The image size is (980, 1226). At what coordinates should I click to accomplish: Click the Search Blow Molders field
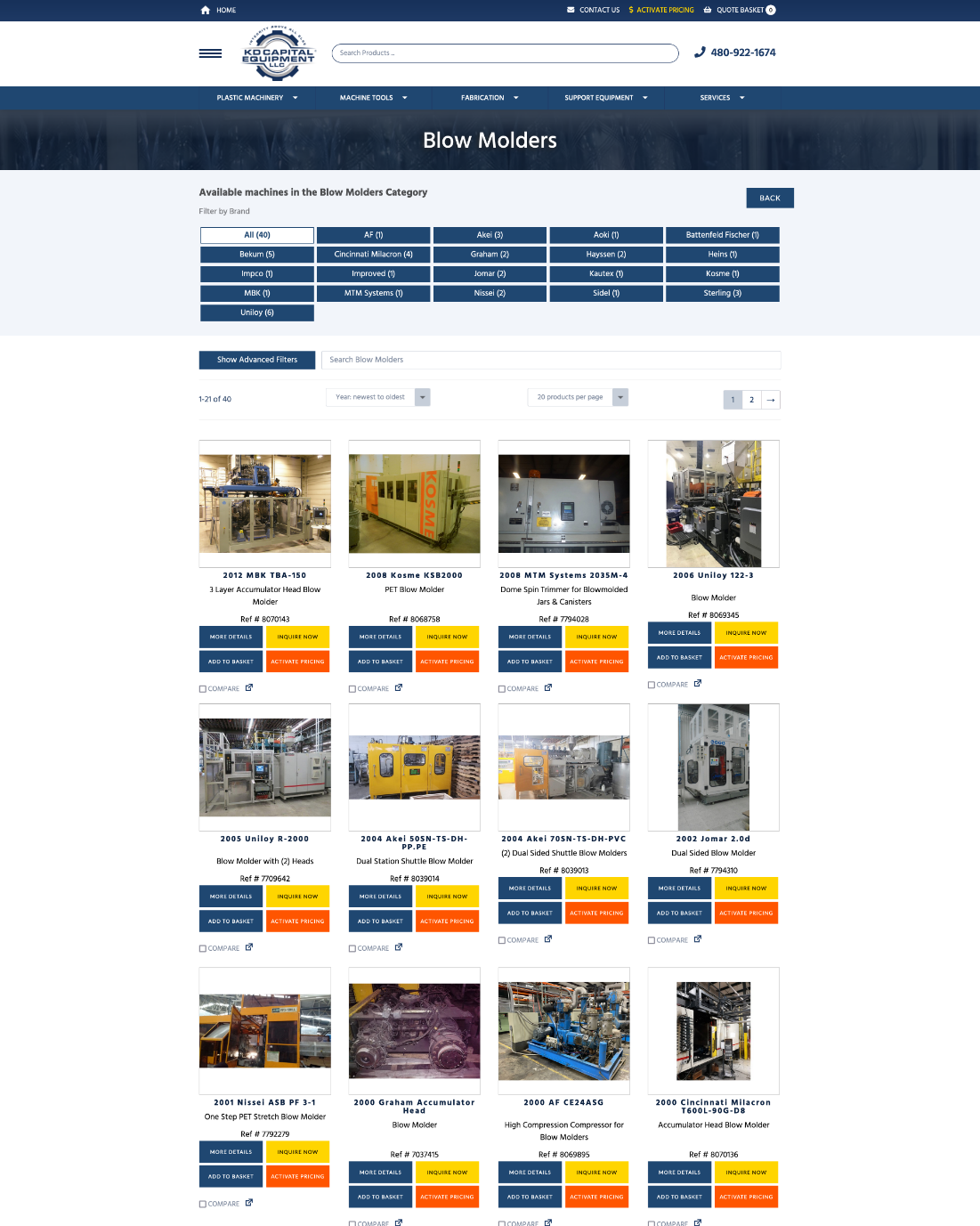[551, 360]
